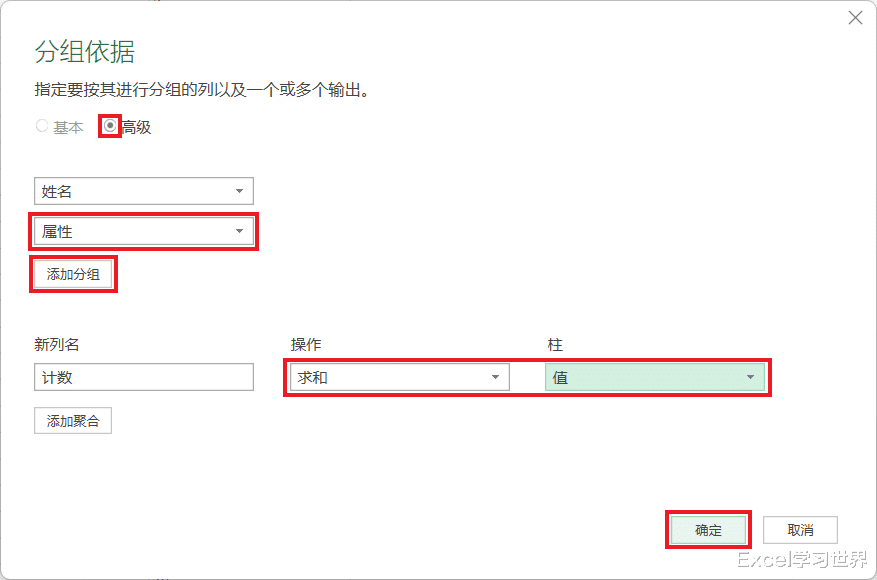Image resolution: width=877 pixels, height=580 pixels.
Task: Select the 高级 radio button
Action: tap(110, 127)
